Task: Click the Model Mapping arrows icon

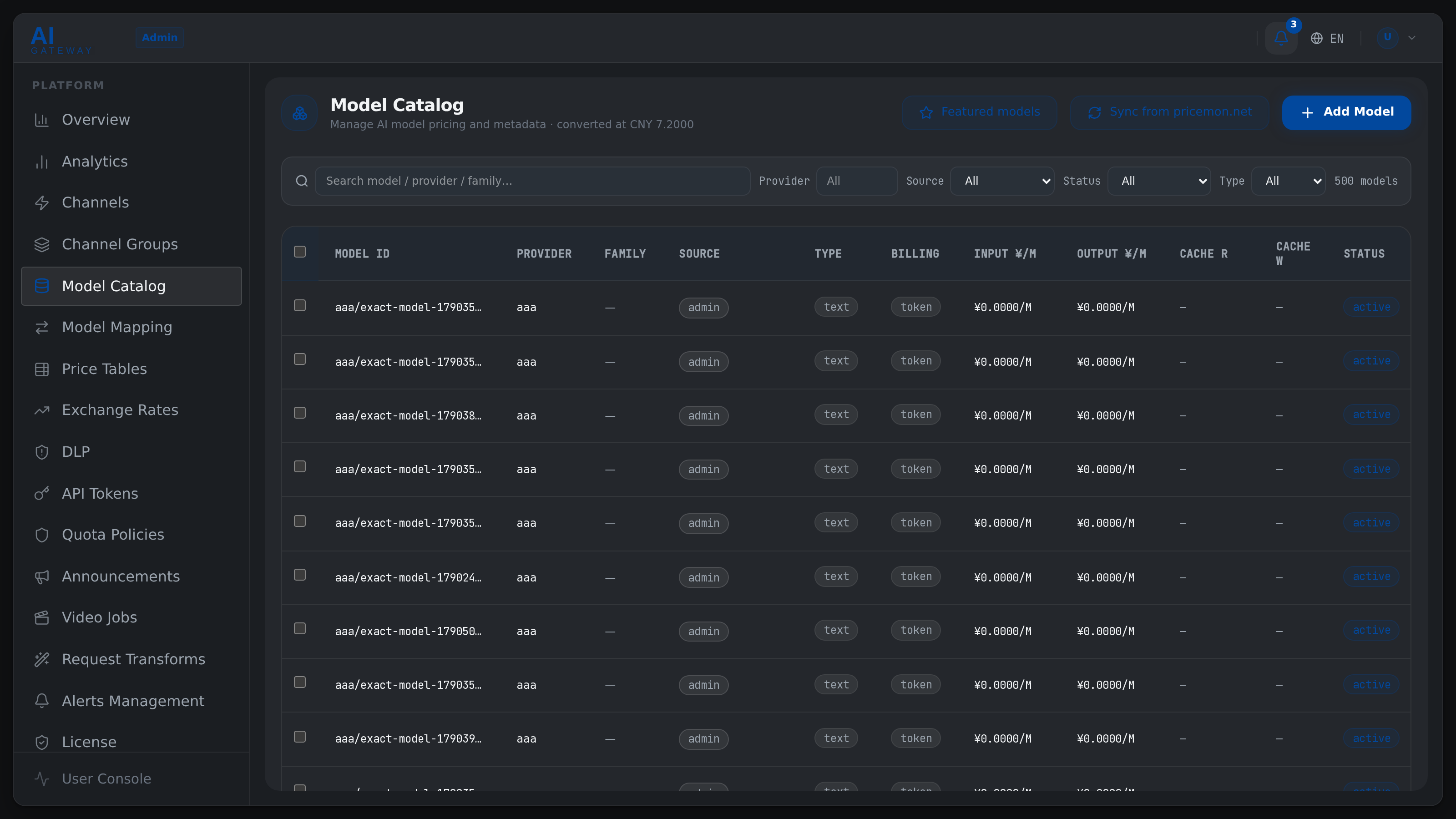Action: point(42,327)
